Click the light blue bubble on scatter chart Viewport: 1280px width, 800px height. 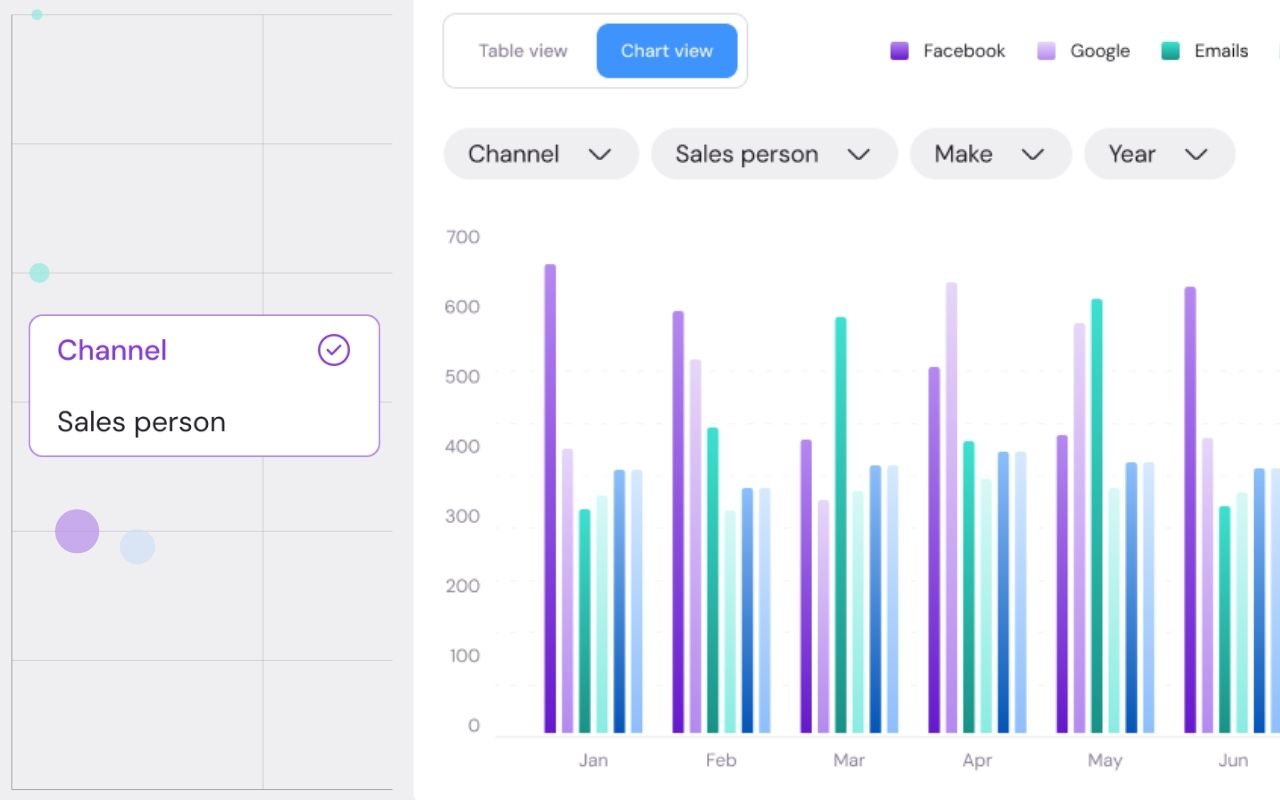137,547
